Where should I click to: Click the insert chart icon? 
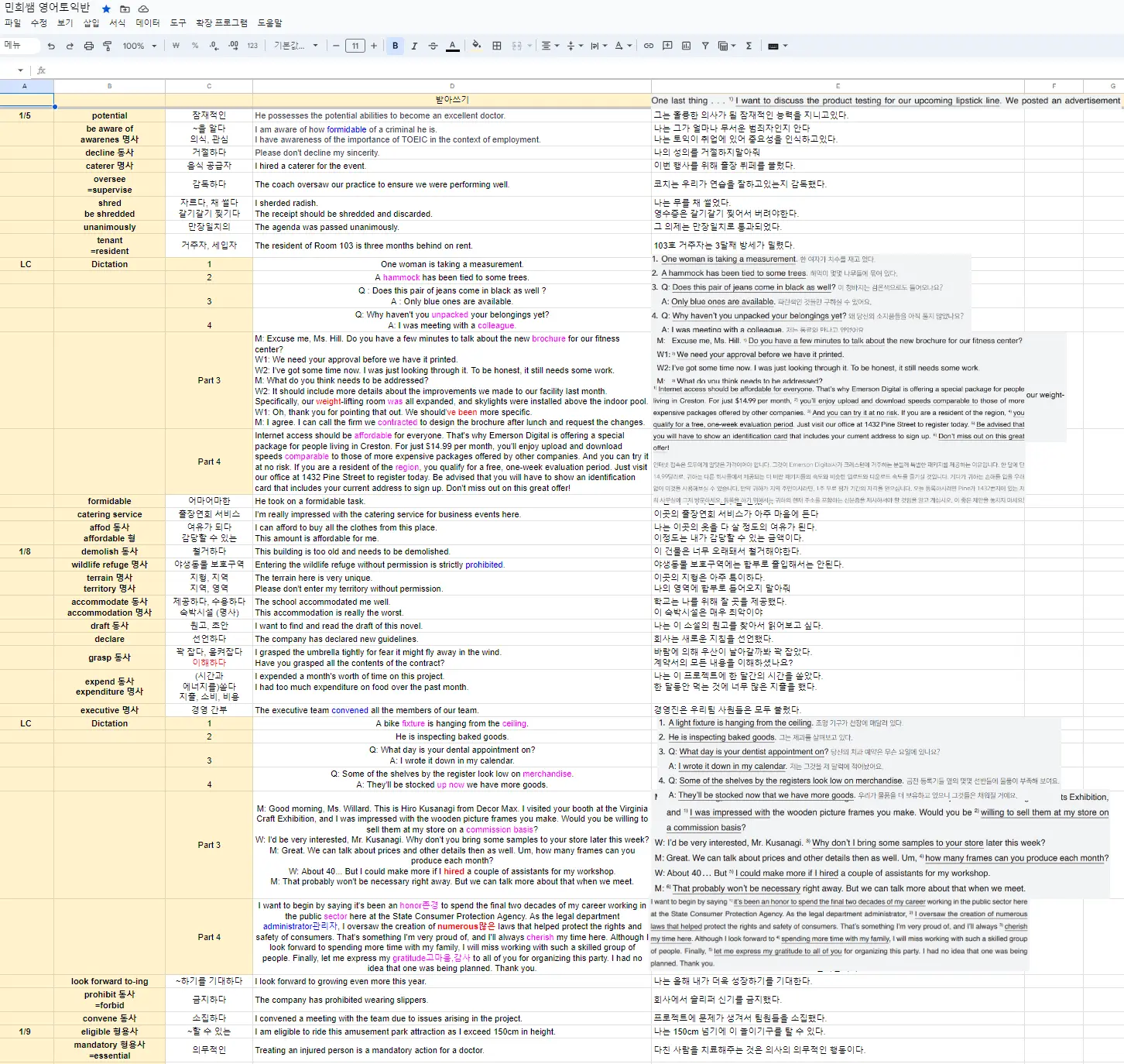point(686,46)
